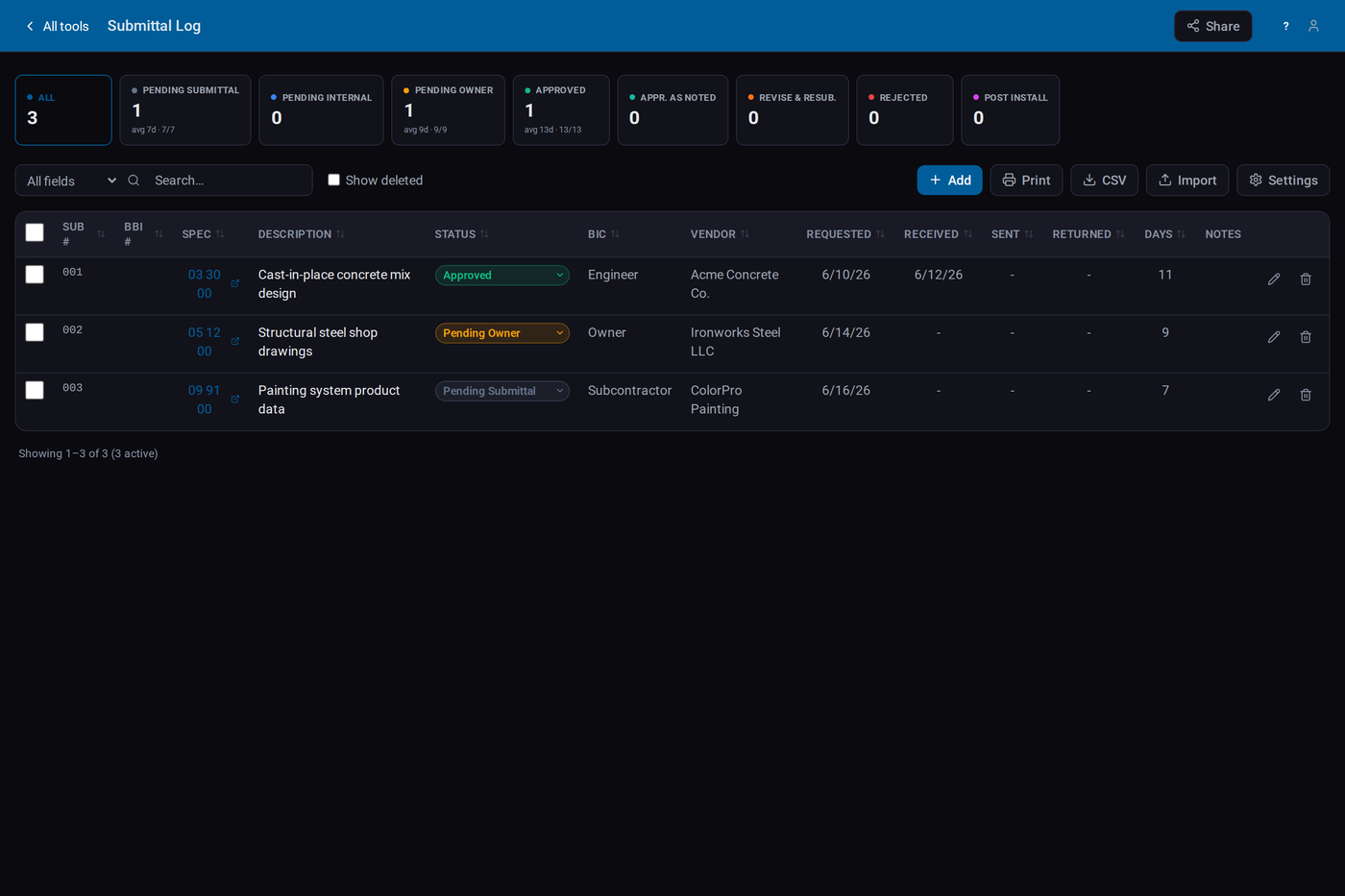Sort by VENDOR column
The height and width of the screenshot is (896, 1345).
click(x=720, y=234)
